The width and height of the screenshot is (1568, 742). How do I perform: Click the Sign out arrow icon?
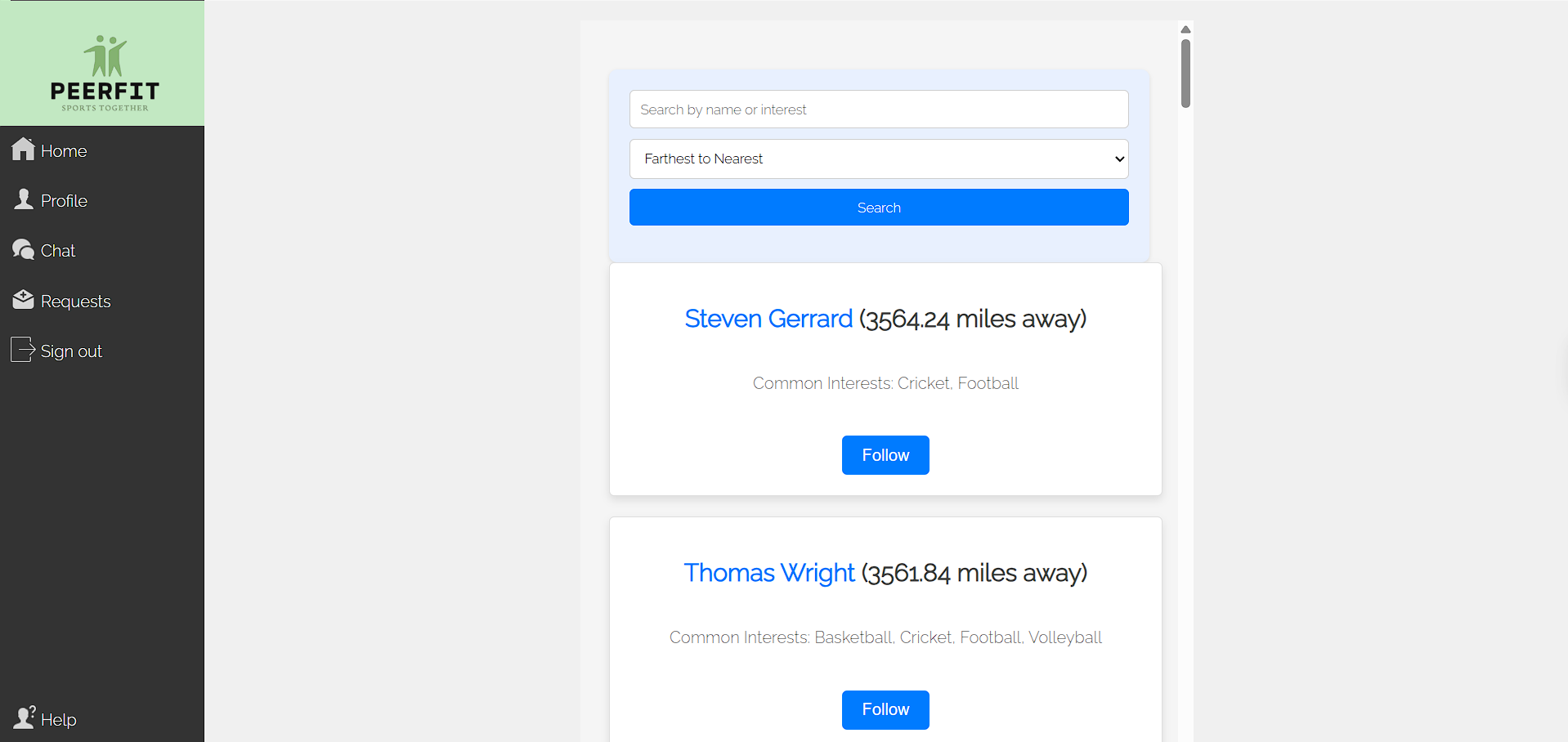pyautogui.click(x=23, y=350)
